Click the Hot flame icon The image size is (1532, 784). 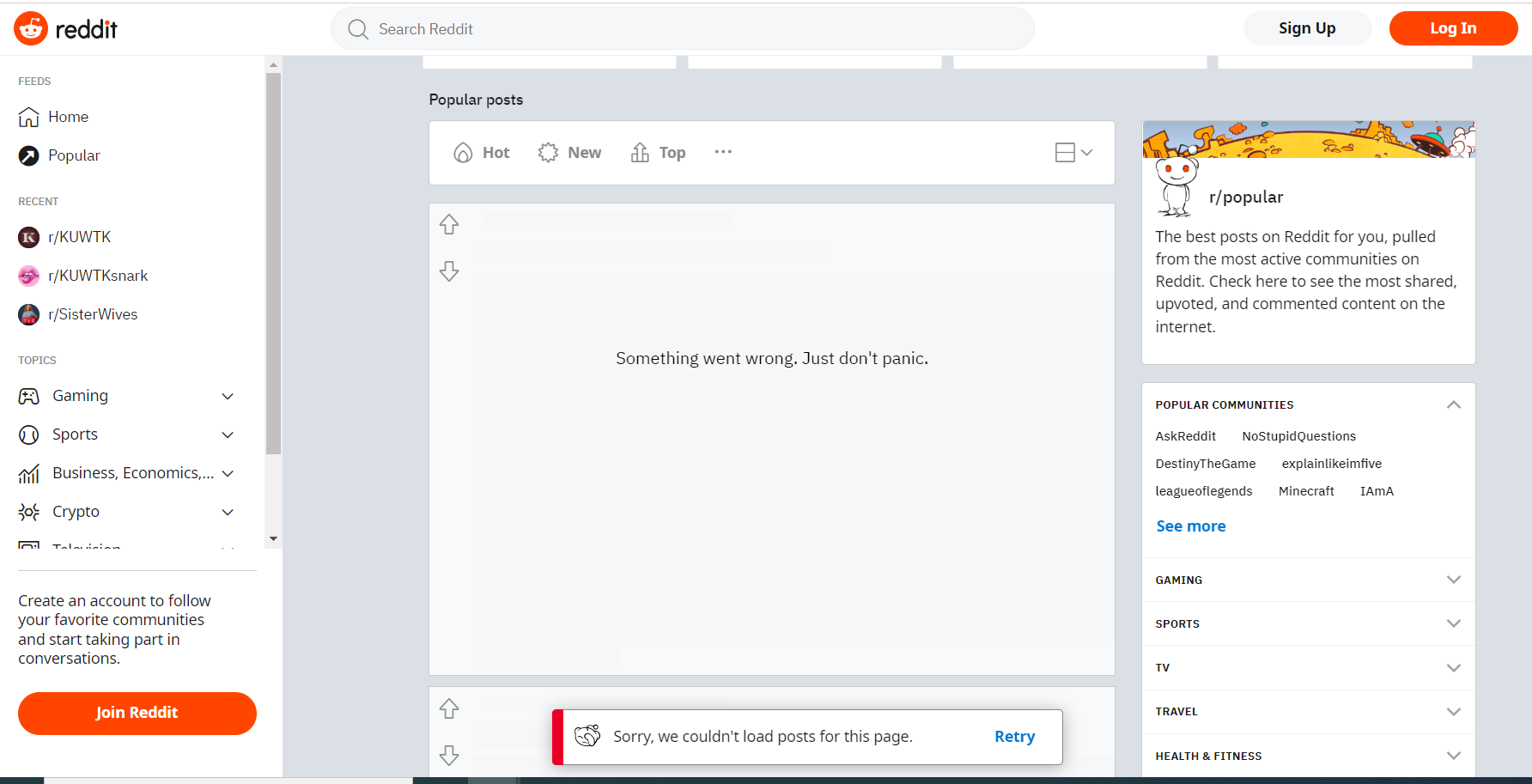[x=463, y=153]
